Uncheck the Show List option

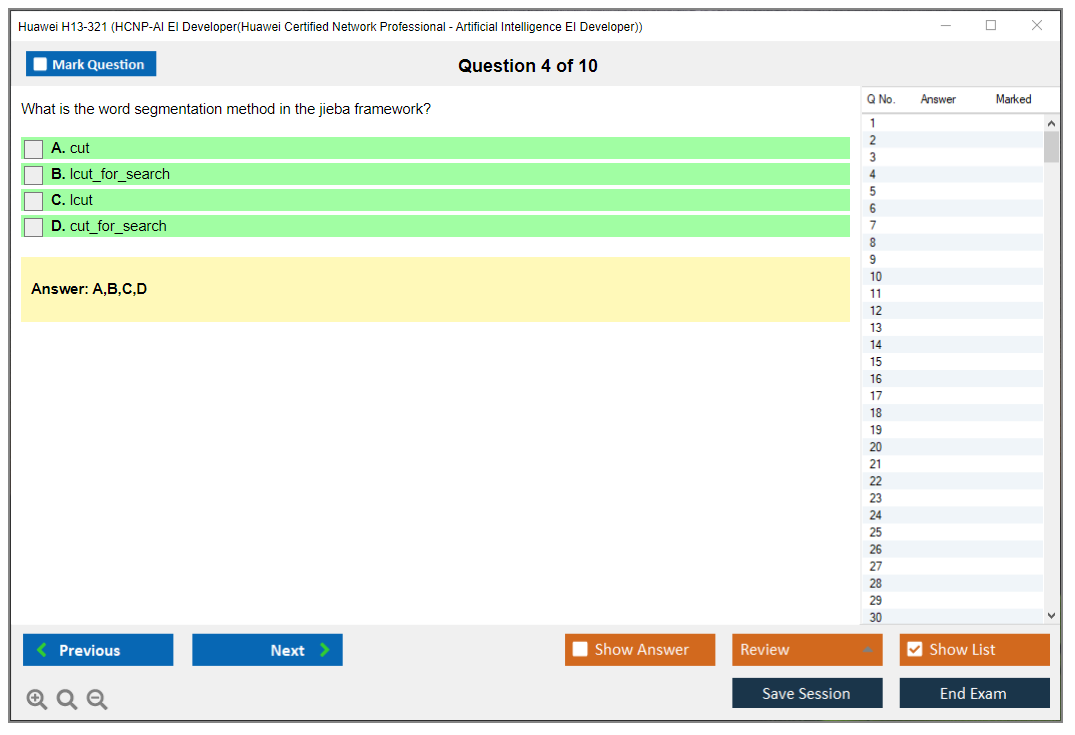point(914,650)
